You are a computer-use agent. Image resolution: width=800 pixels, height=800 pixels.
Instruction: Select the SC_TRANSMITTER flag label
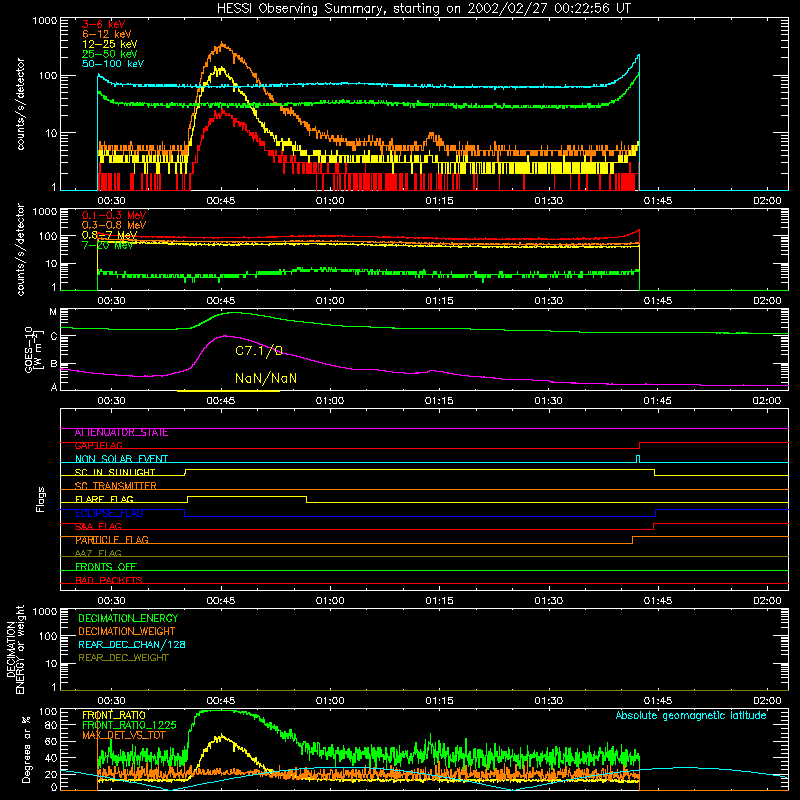tap(116, 486)
